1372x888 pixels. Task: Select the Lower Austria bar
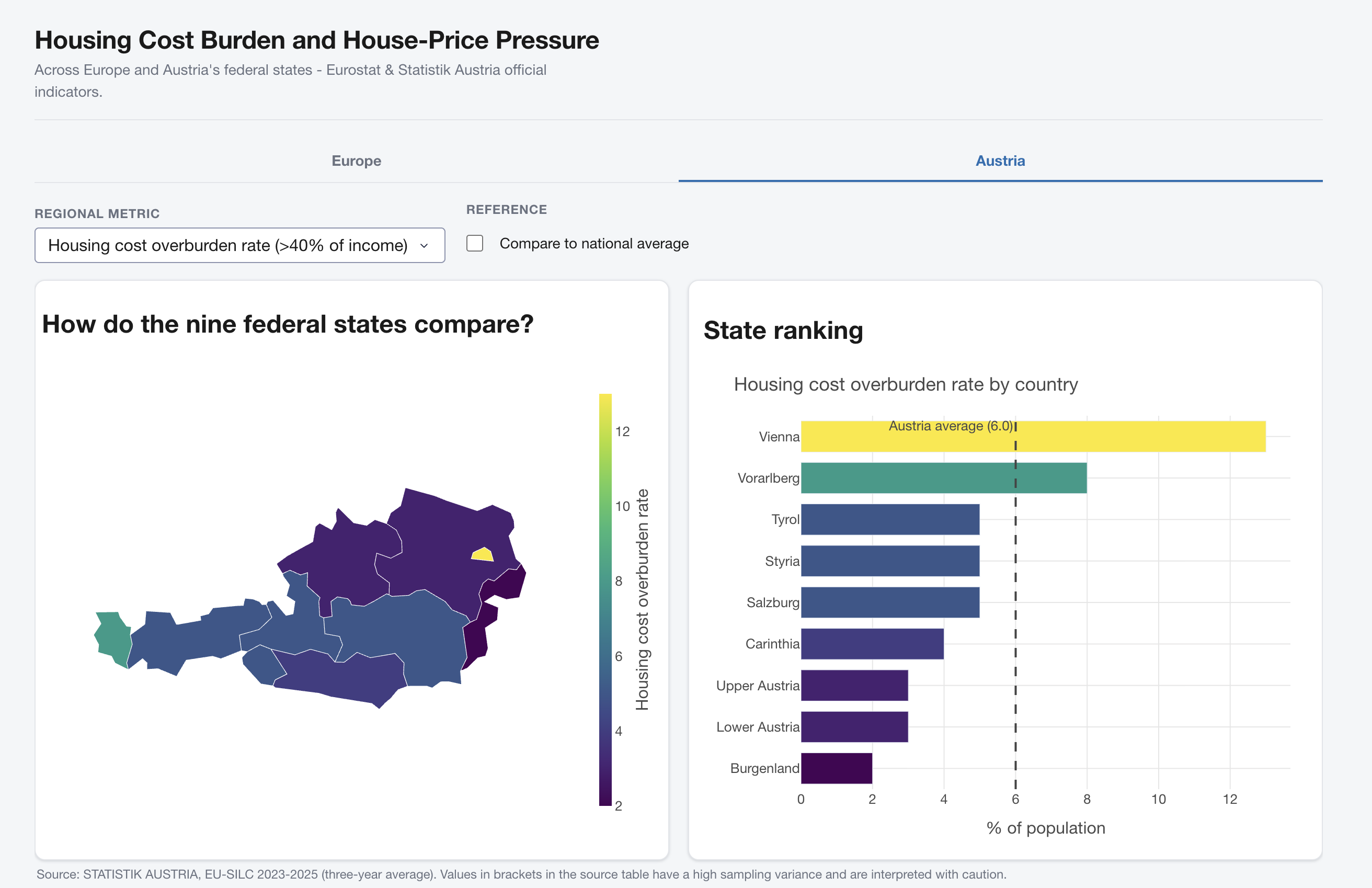(854, 727)
